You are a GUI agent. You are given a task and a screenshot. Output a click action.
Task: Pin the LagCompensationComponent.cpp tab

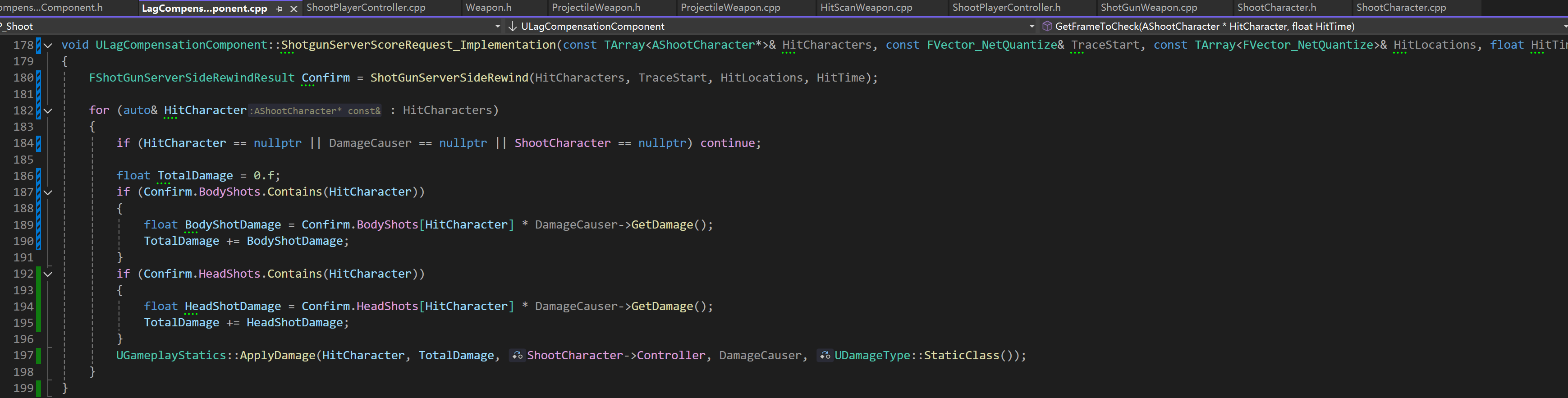pos(280,9)
